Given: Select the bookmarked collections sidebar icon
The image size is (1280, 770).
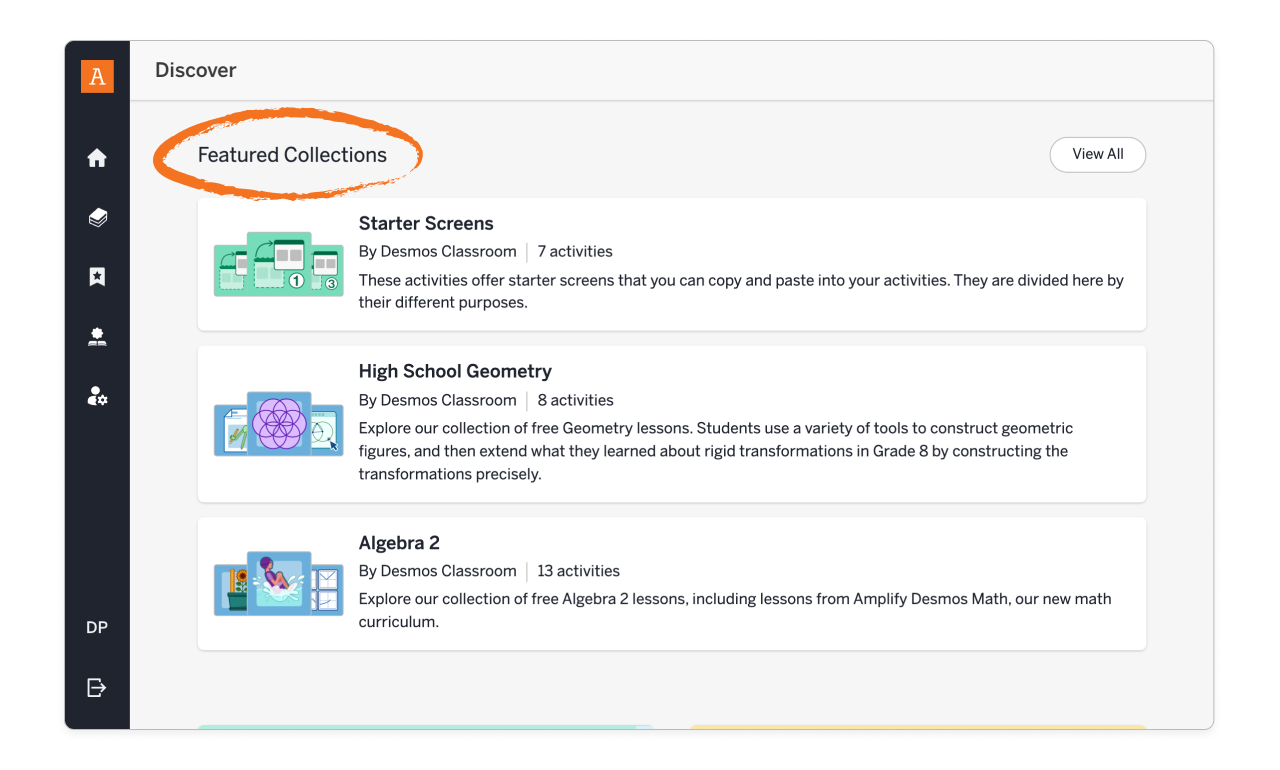Looking at the screenshot, I should [x=96, y=276].
